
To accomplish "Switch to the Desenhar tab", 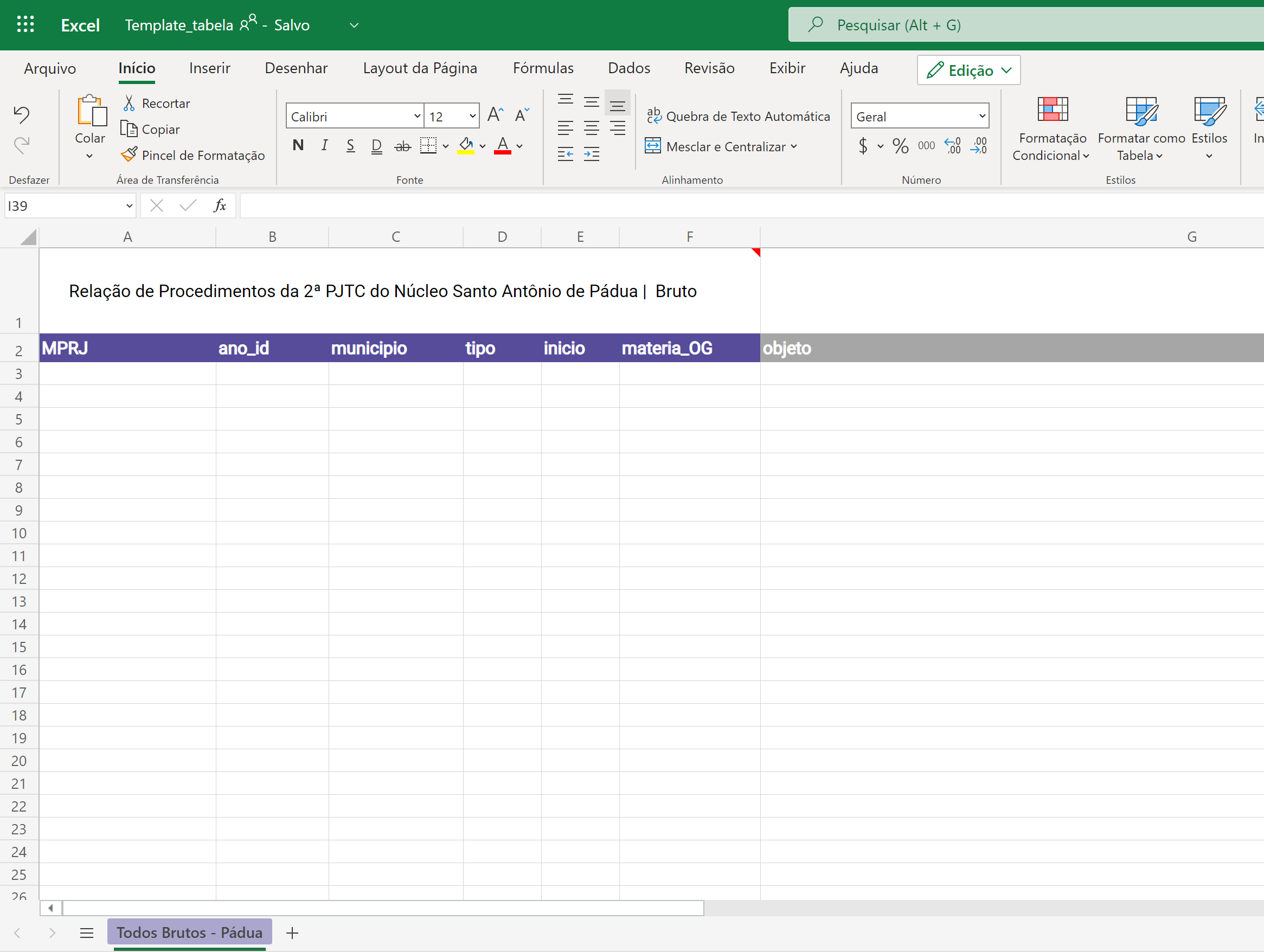I will click(296, 68).
